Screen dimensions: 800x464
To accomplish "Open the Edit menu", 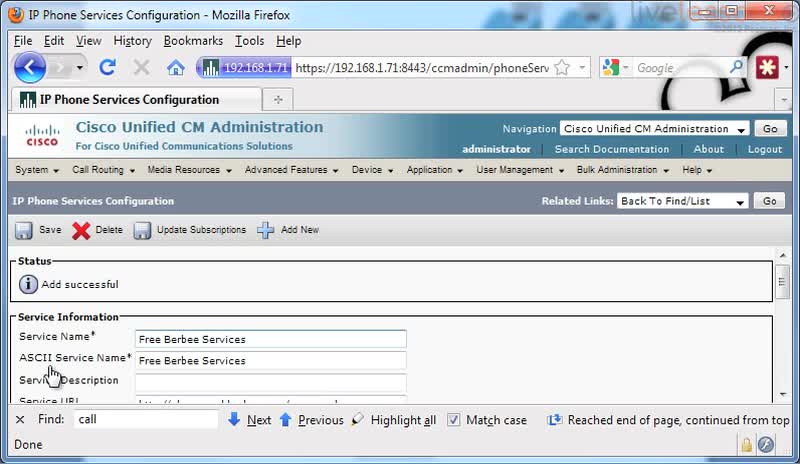I will click(x=54, y=41).
